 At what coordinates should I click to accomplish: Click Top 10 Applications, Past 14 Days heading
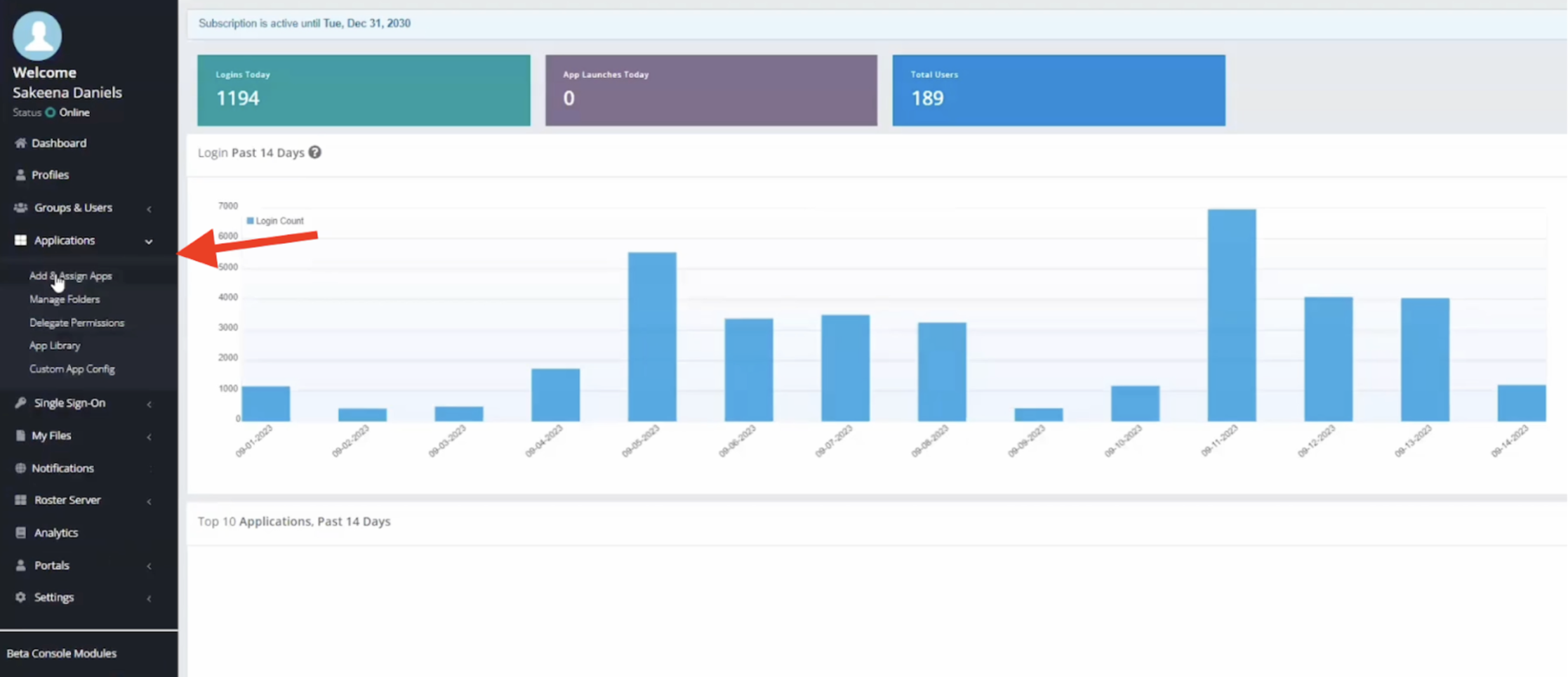click(294, 521)
